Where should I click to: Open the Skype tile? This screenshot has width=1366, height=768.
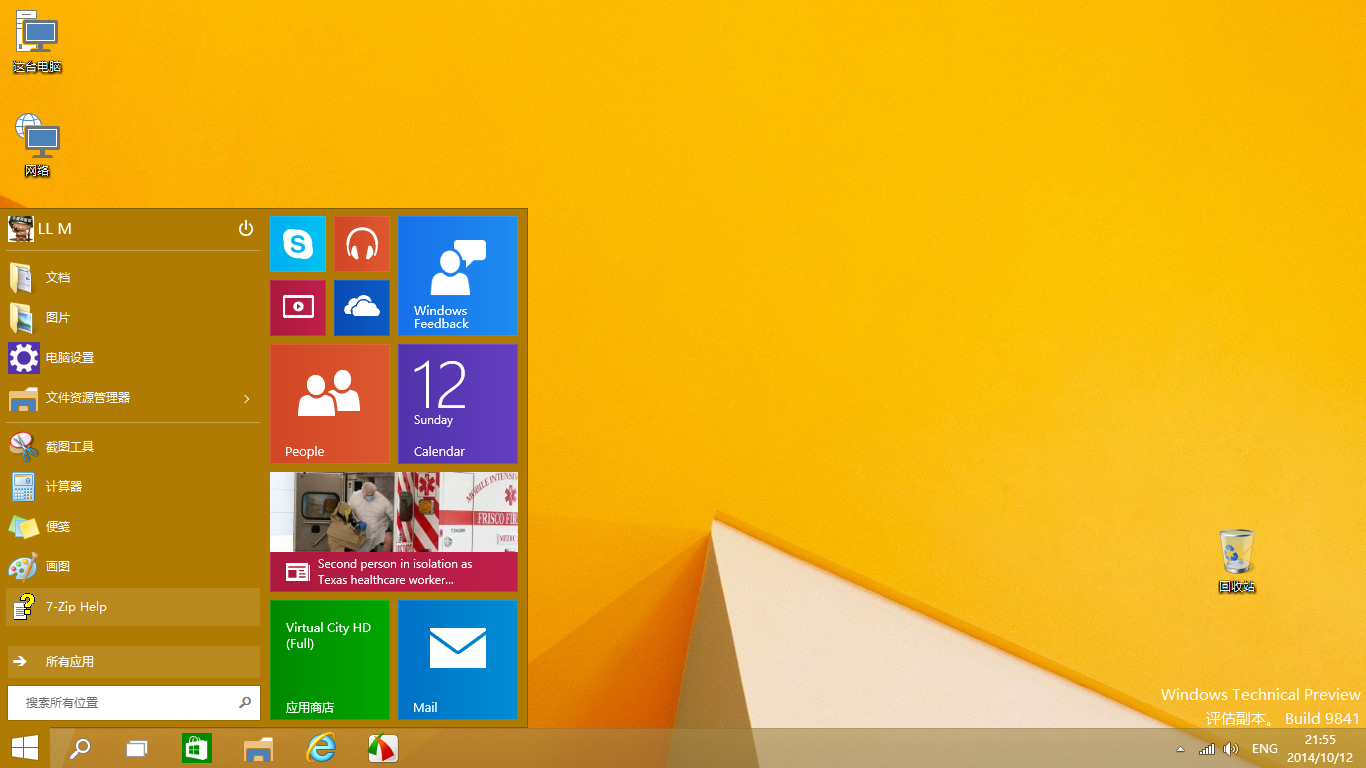[298, 244]
